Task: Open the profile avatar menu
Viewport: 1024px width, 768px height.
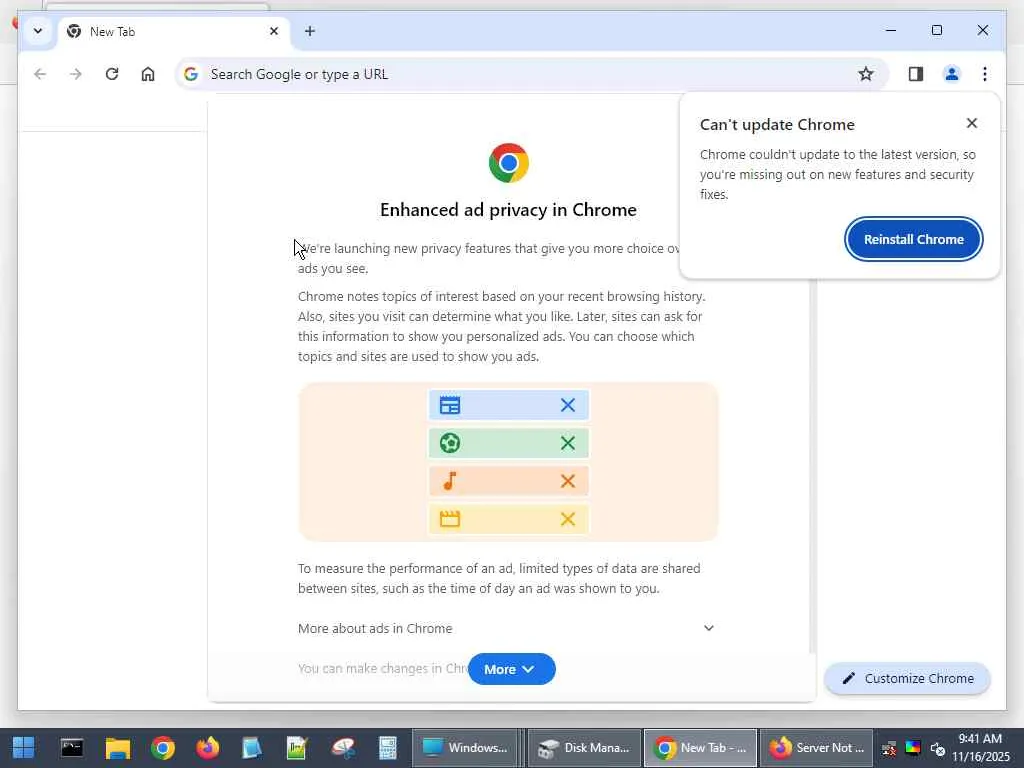Action: coord(952,74)
